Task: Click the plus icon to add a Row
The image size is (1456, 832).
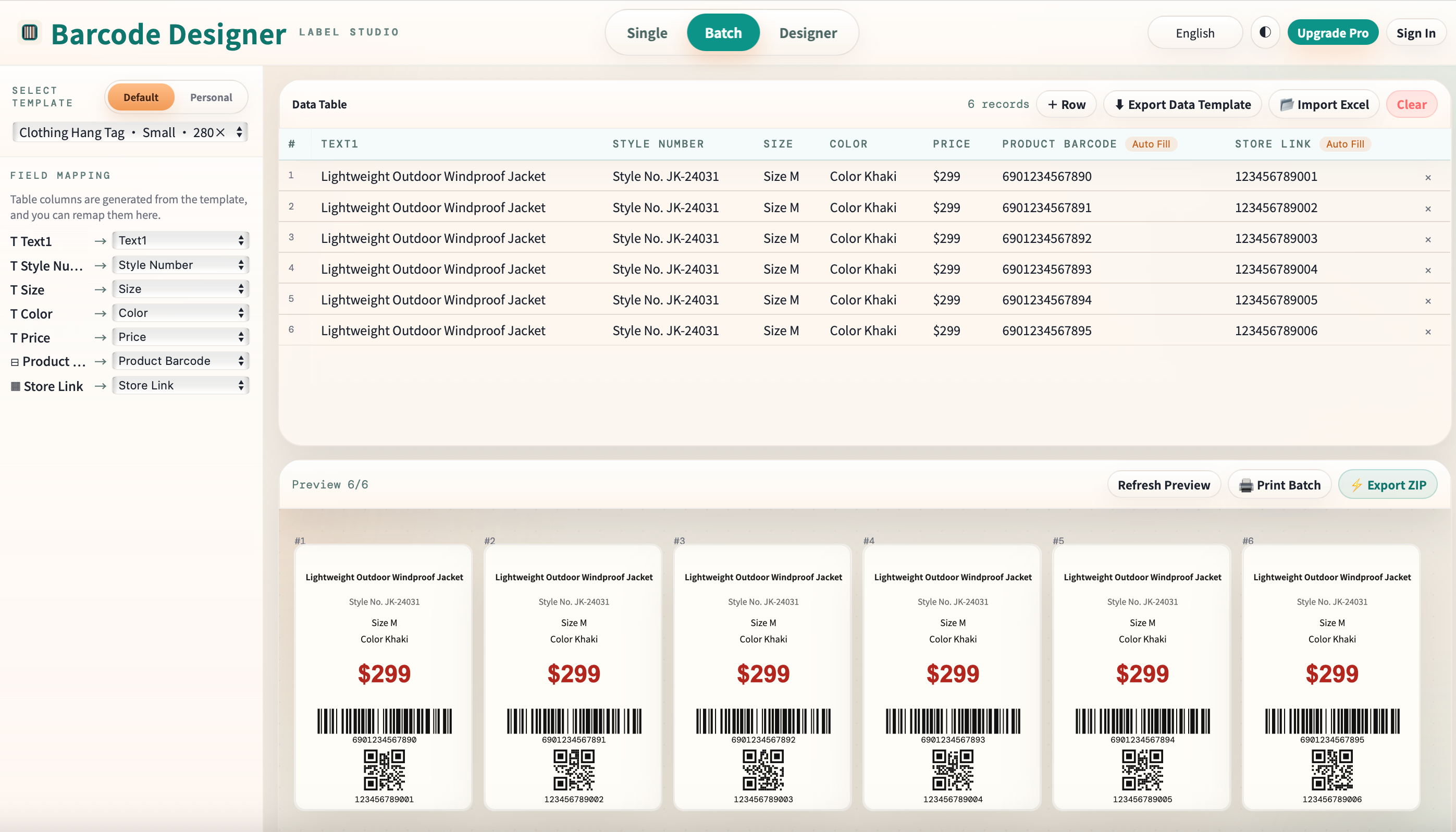Action: [x=1053, y=104]
